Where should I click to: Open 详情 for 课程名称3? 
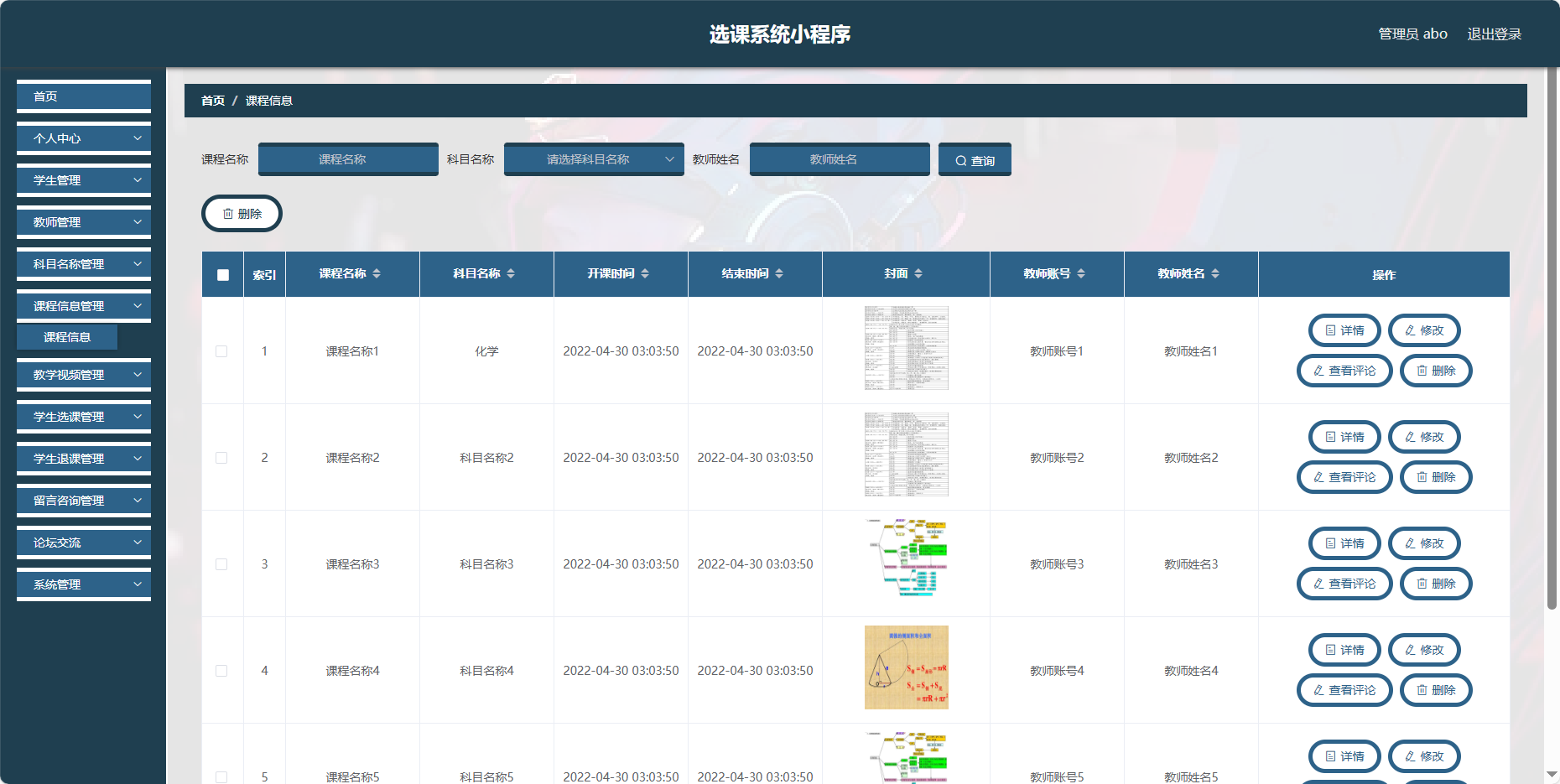click(1344, 543)
